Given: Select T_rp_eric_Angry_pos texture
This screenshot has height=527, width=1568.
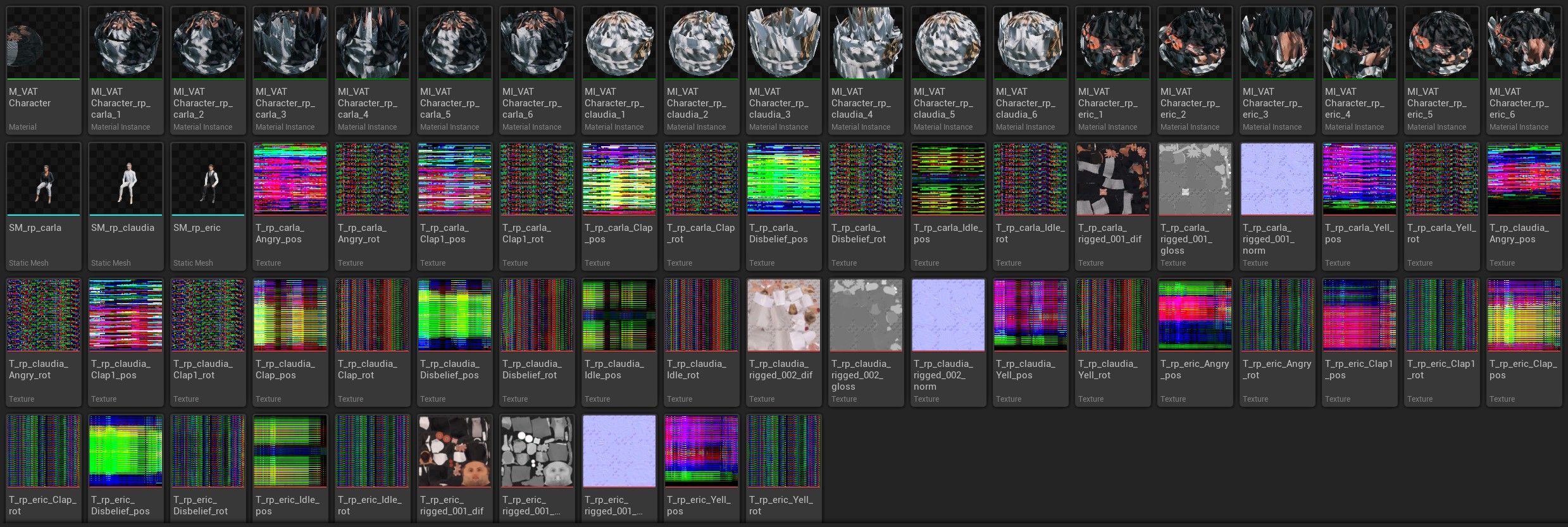Looking at the screenshot, I should pos(1195,342).
